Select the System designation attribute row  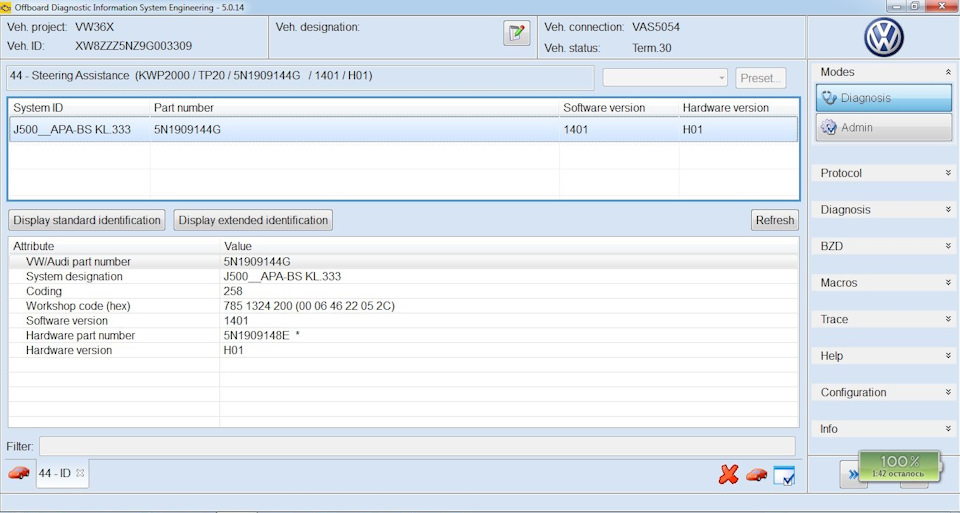click(403, 277)
